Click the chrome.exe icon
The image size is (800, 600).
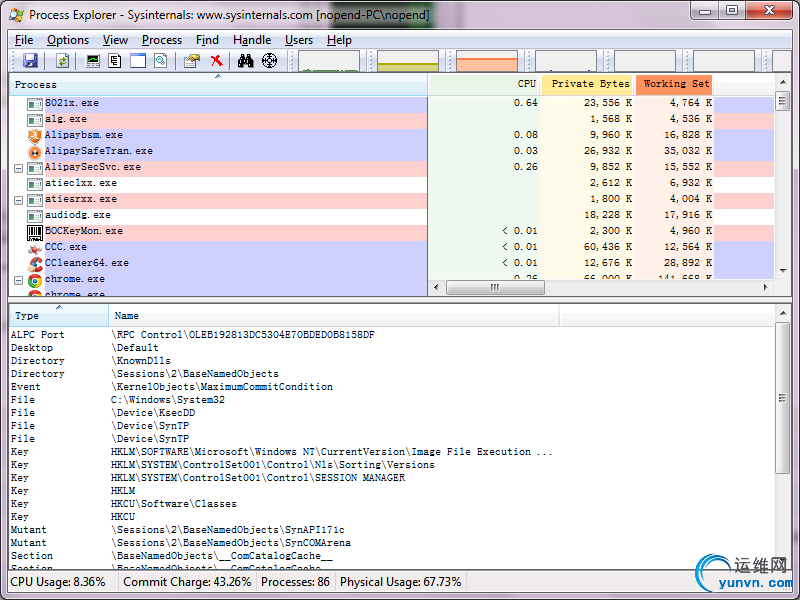[35, 281]
